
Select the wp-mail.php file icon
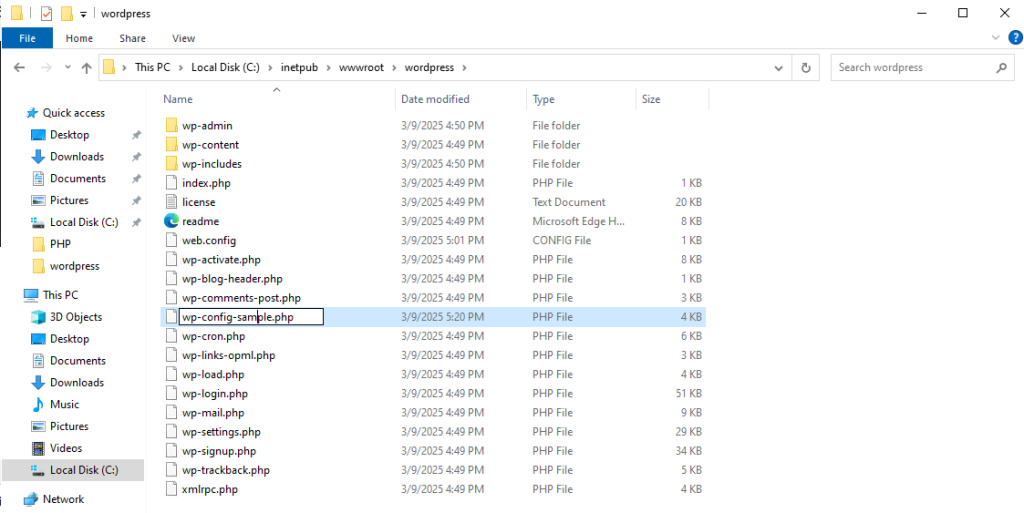[171, 412]
